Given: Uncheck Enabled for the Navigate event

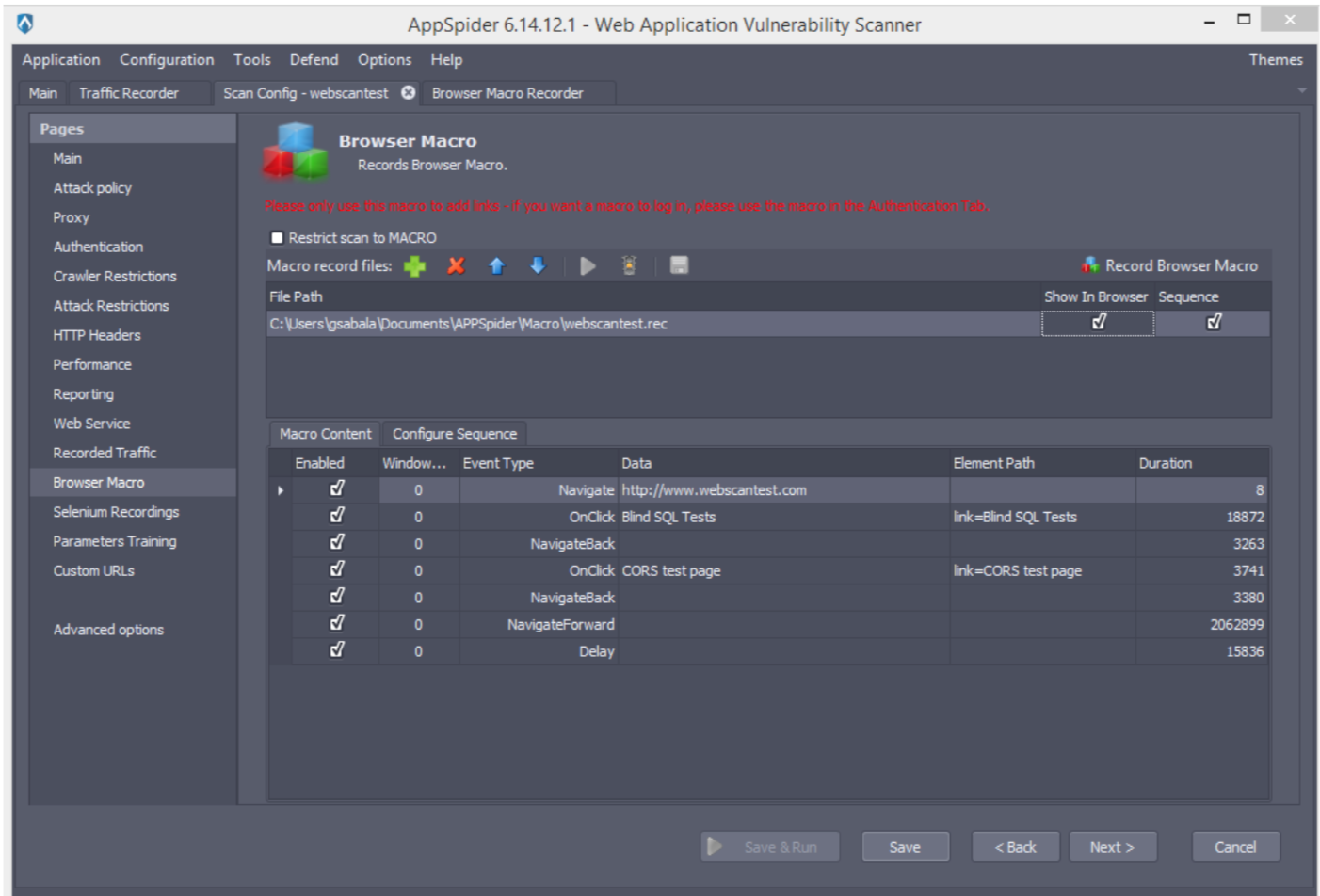Looking at the screenshot, I should pyautogui.click(x=336, y=489).
